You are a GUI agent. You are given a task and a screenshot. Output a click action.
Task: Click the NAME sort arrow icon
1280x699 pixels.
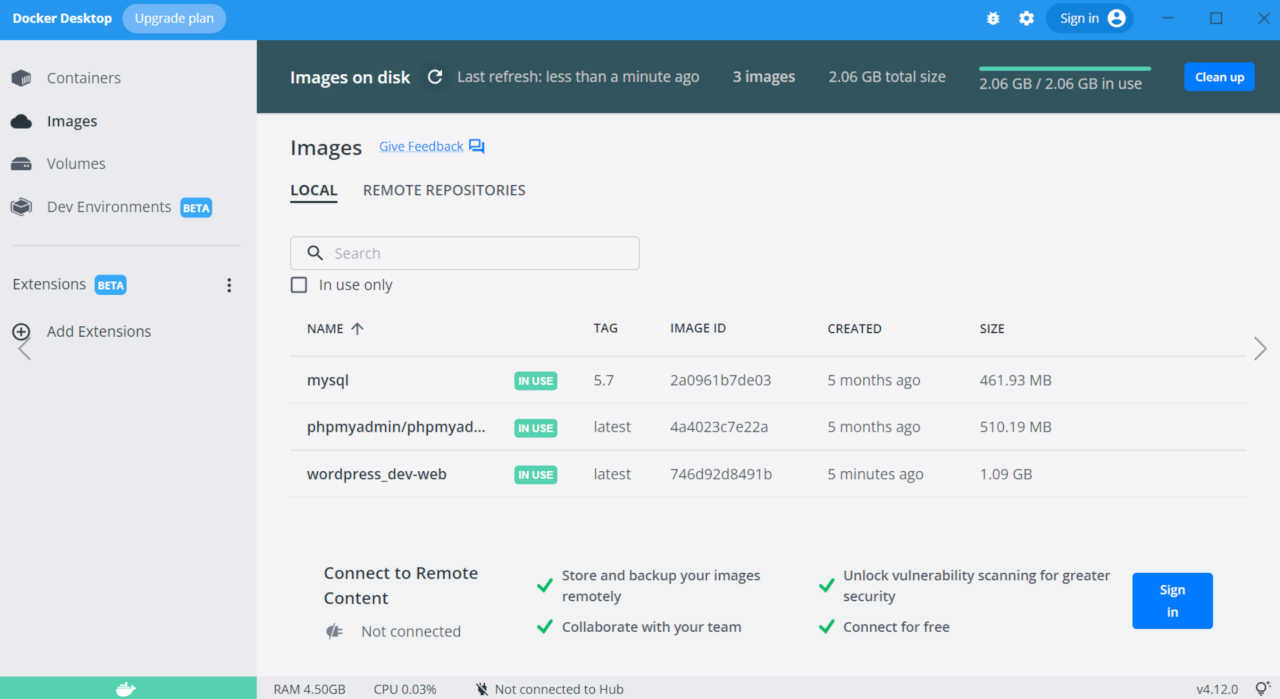pyautogui.click(x=358, y=329)
